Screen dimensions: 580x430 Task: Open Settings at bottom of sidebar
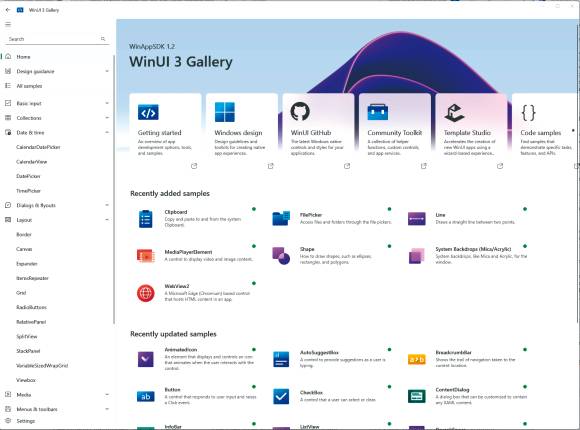pos(57,421)
